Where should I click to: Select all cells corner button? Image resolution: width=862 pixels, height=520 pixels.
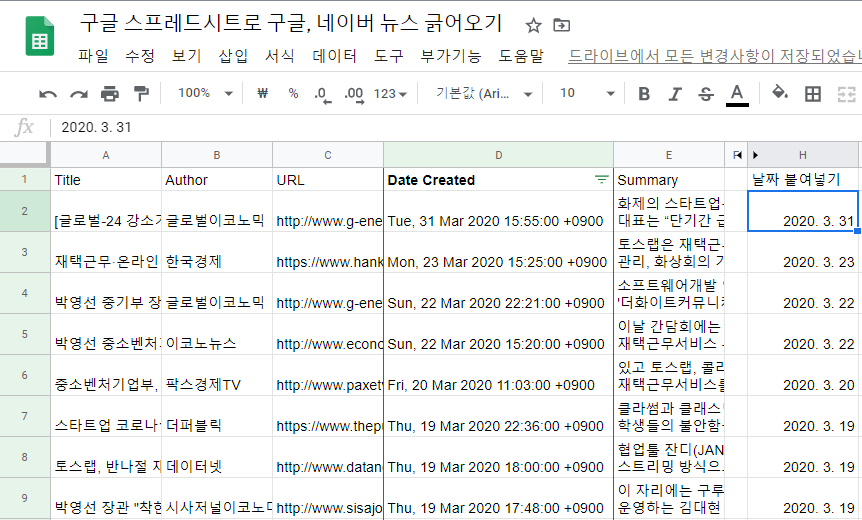coord(25,154)
